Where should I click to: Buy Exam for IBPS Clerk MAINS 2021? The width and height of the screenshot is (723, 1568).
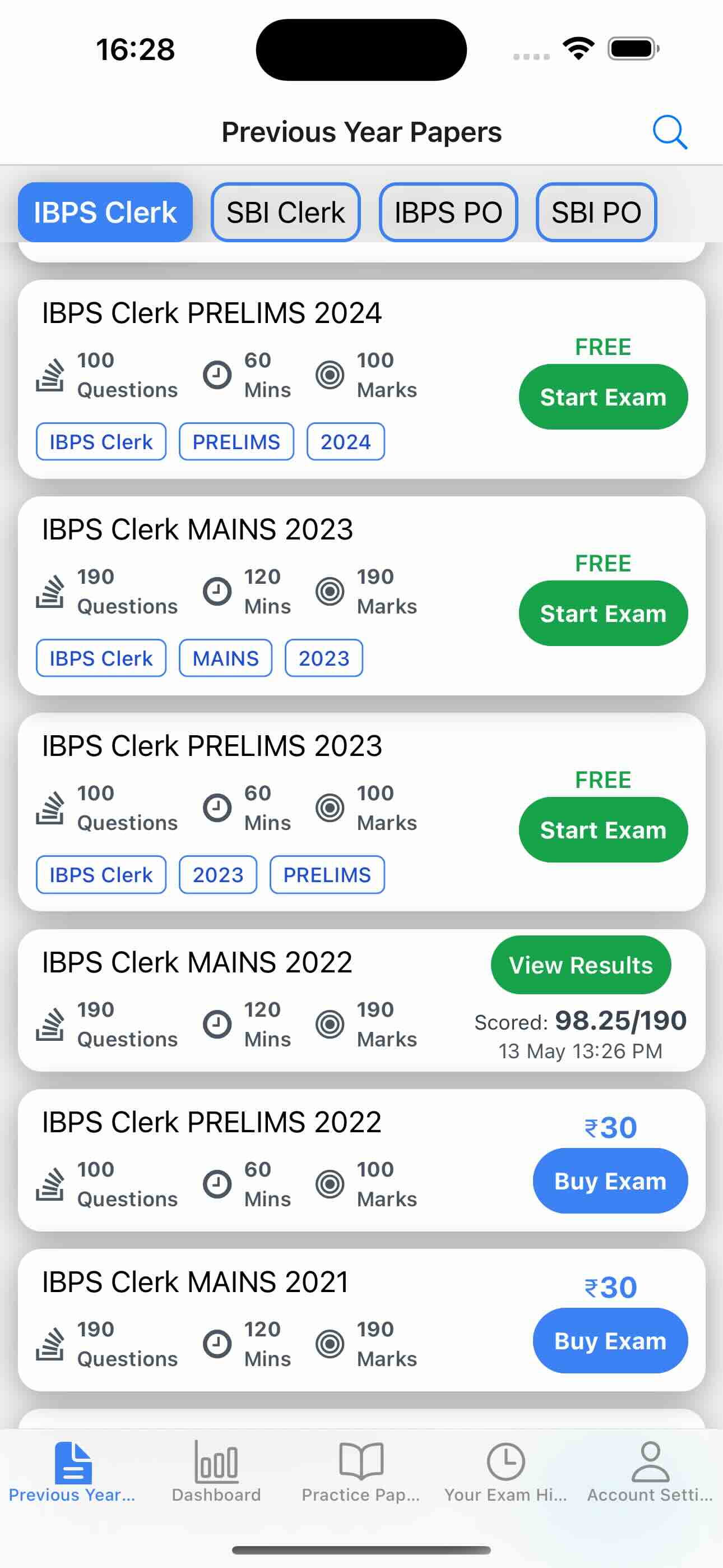[610, 1340]
